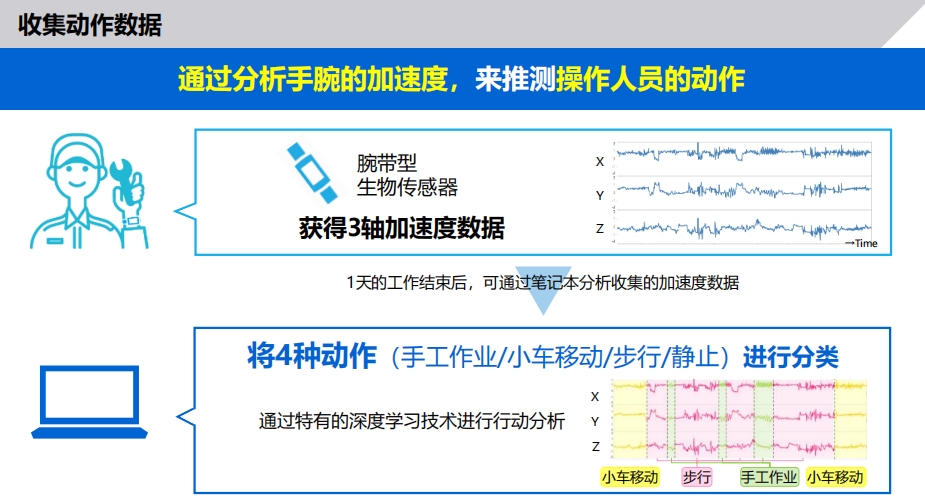Image resolution: width=925 pixels, height=504 pixels.
Task: Click the green 手工作业 legend tag
Action: point(769,477)
